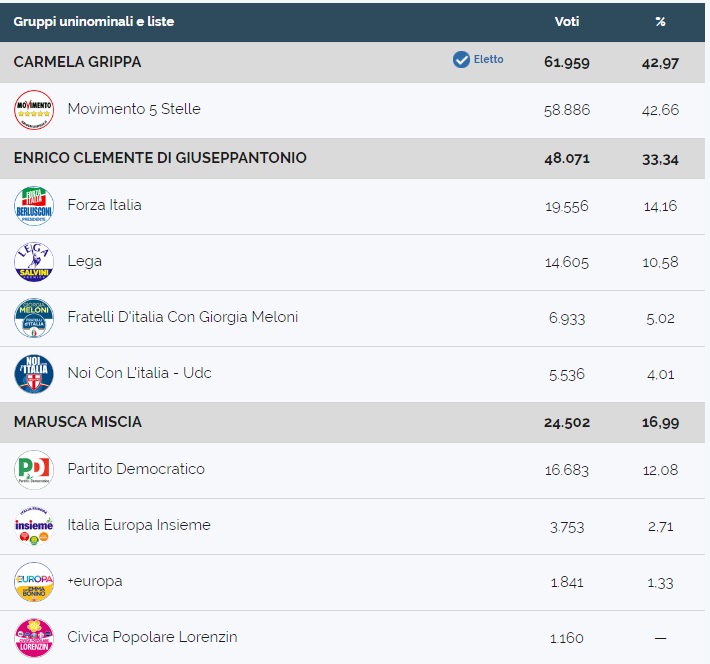The height and width of the screenshot is (664, 710).
Task: Click the Partito Democratico list name
Action: coord(136,469)
